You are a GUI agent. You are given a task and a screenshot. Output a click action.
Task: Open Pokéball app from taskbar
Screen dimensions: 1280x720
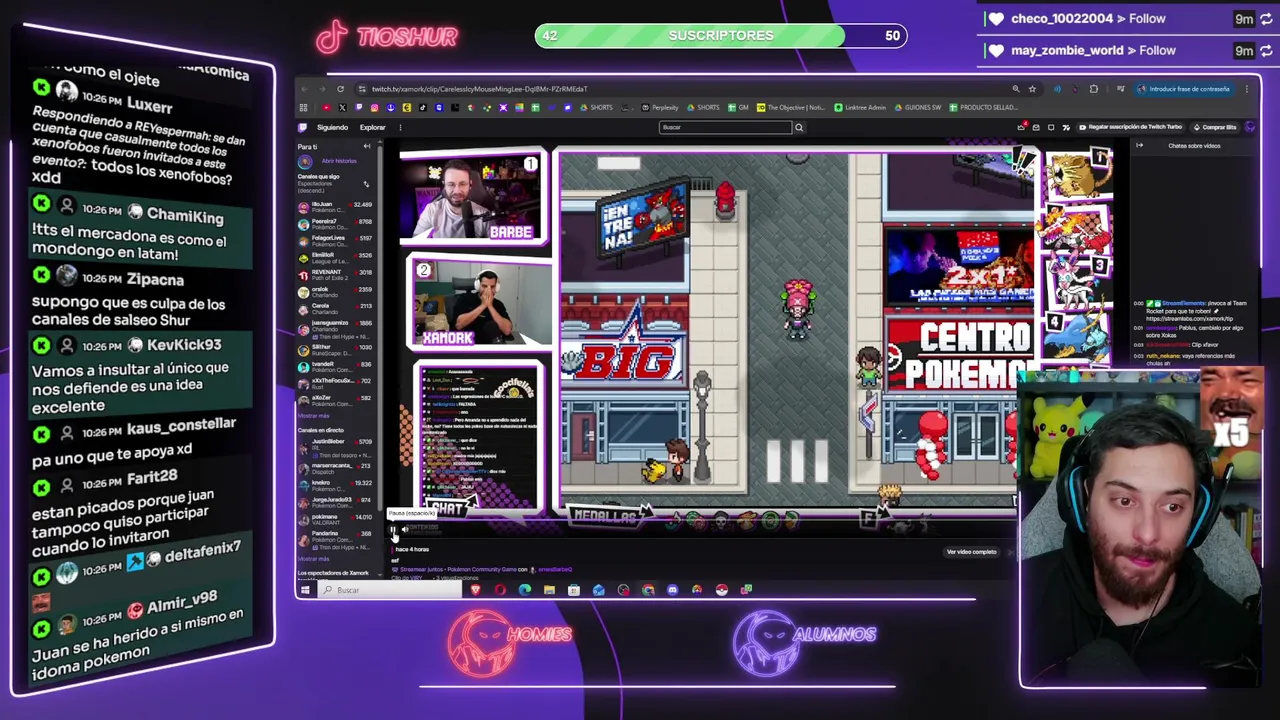coord(721,590)
